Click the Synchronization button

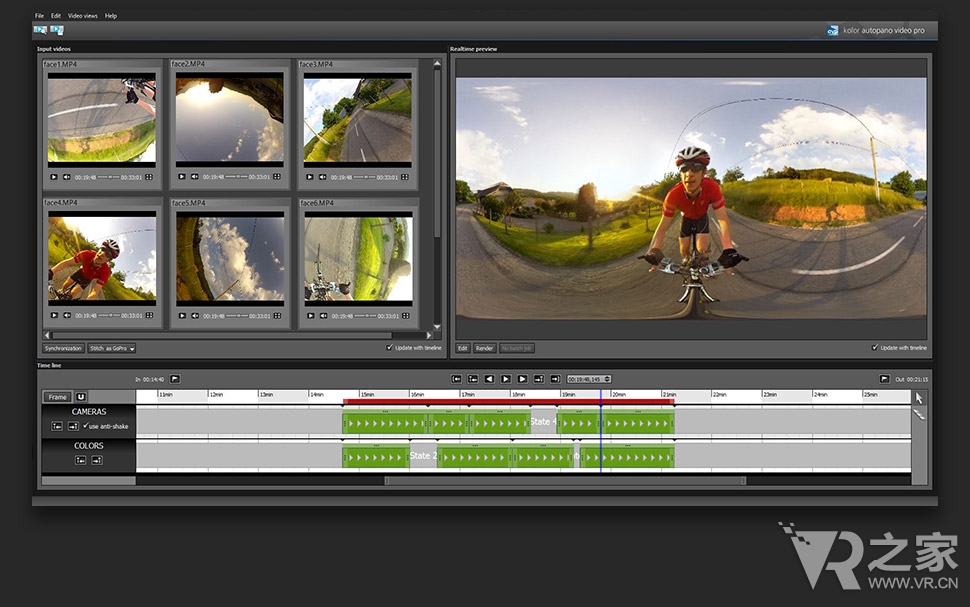(63, 348)
